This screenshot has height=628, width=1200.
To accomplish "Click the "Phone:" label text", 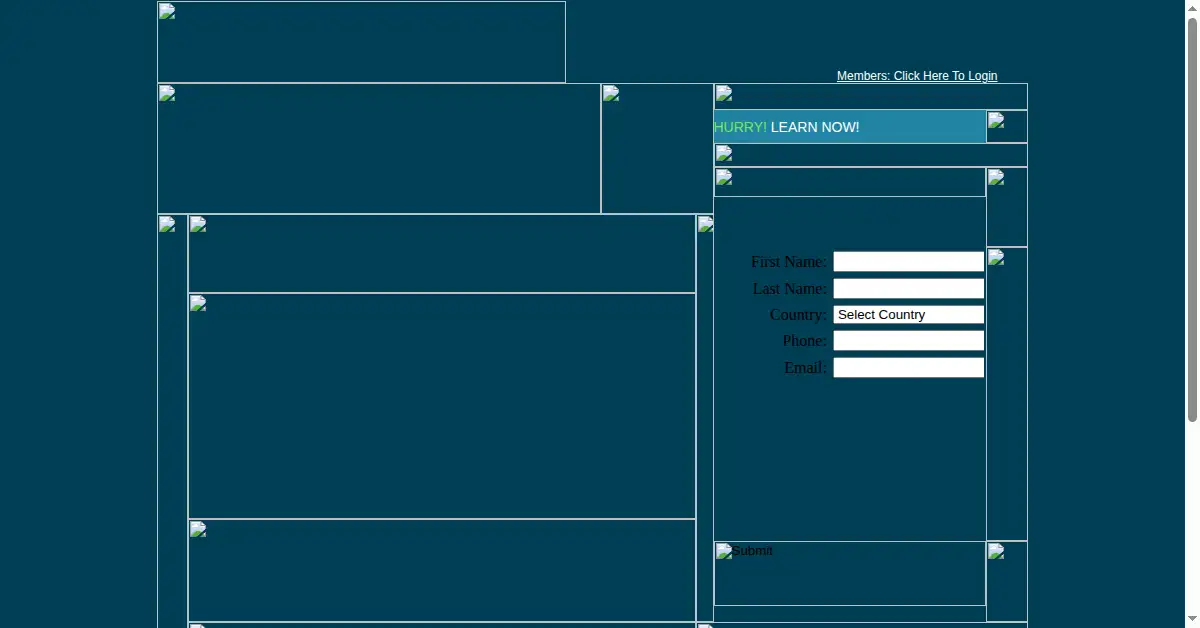I will pos(805,341).
